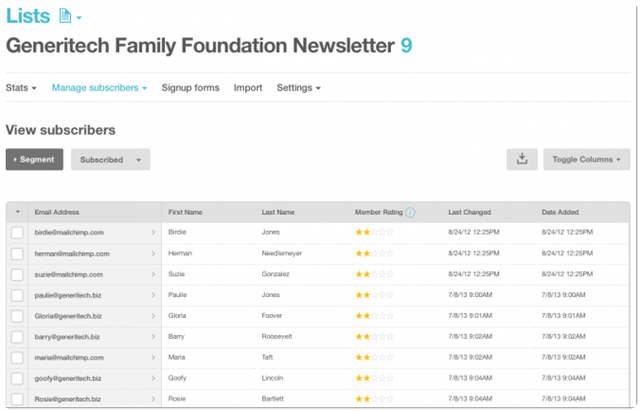Screen dimensions: 640x411
Task: Click the View subscribers heading
Action: (60, 130)
